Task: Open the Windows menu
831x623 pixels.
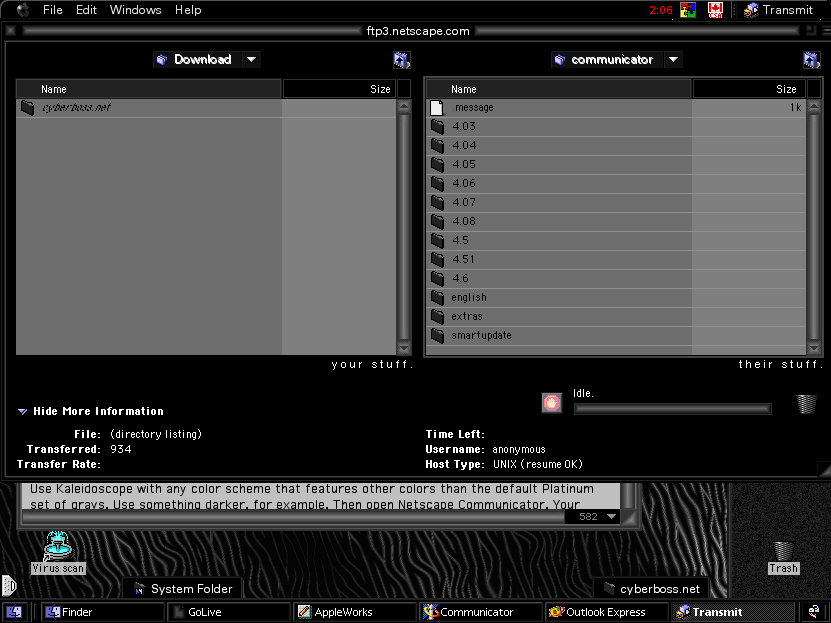Action: [135, 10]
